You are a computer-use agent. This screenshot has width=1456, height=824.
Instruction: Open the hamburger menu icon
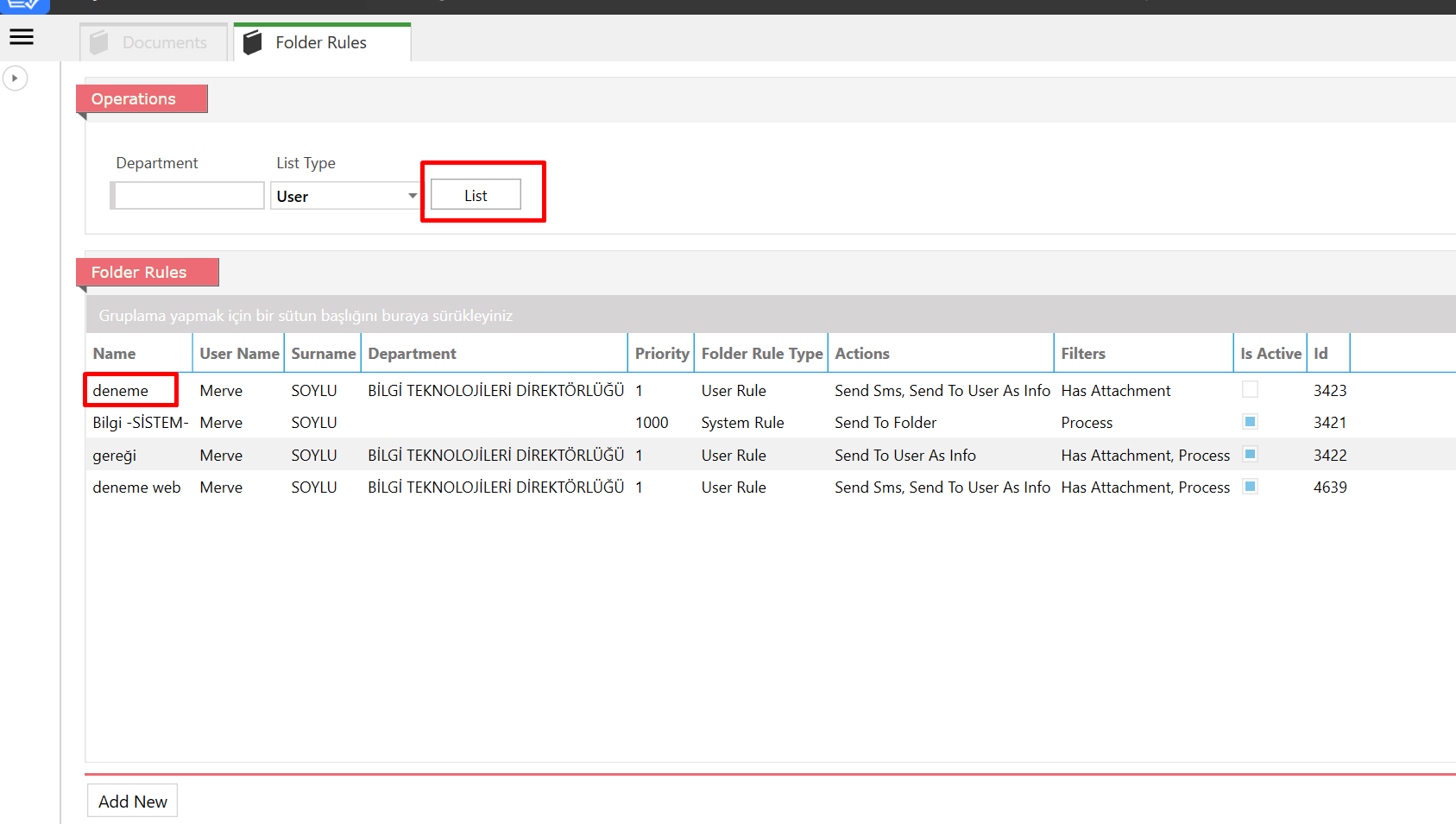(x=22, y=37)
